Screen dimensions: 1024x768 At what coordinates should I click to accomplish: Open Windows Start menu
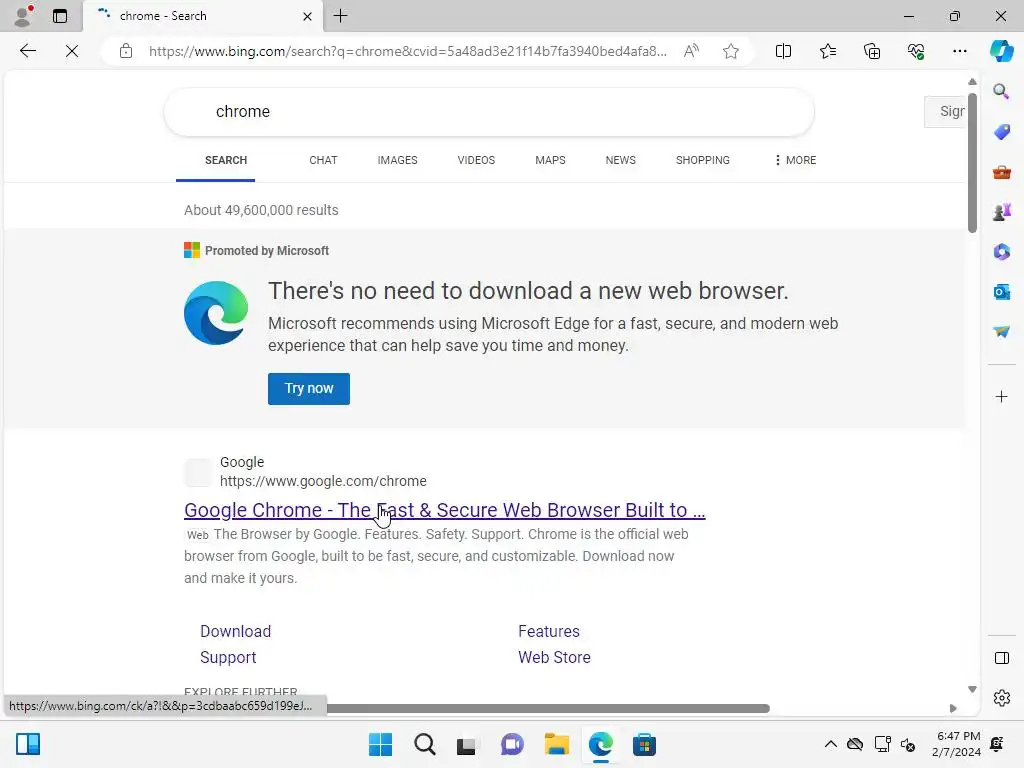(380, 744)
